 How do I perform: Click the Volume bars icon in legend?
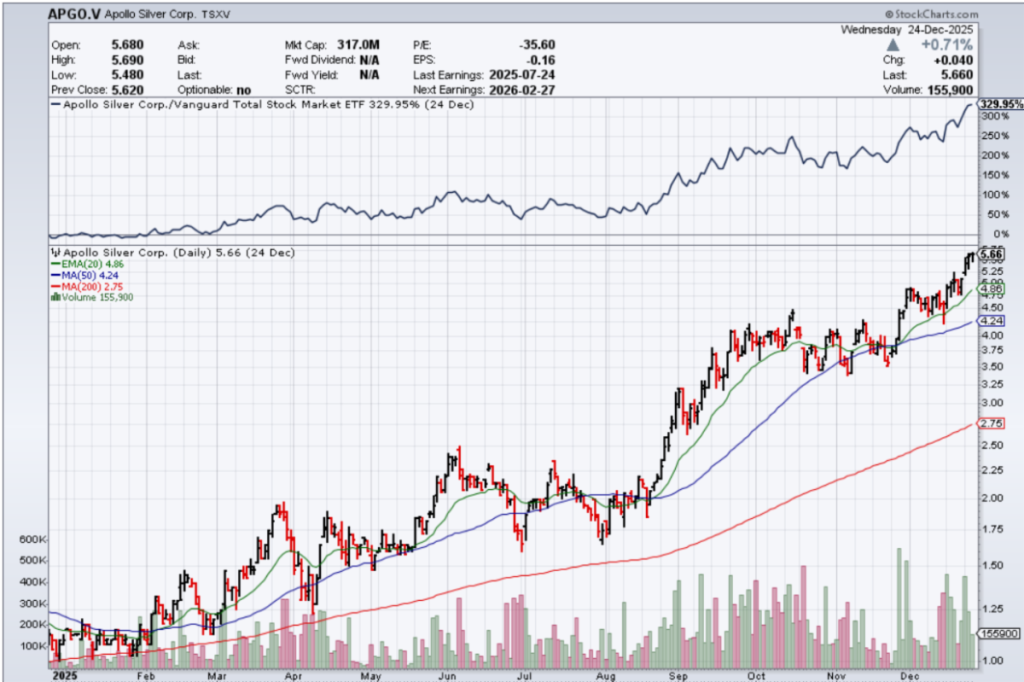click(54, 297)
